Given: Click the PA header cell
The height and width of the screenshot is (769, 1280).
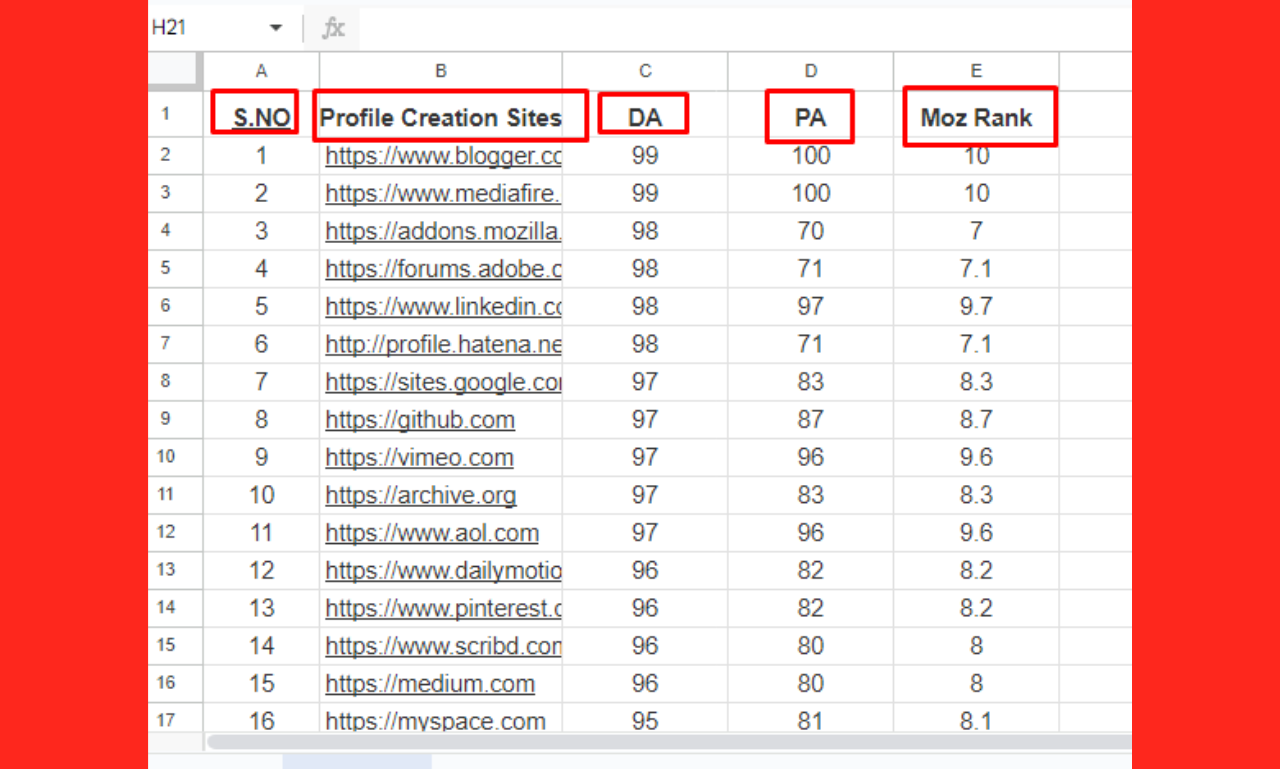Looking at the screenshot, I should pyautogui.click(x=811, y=117).
